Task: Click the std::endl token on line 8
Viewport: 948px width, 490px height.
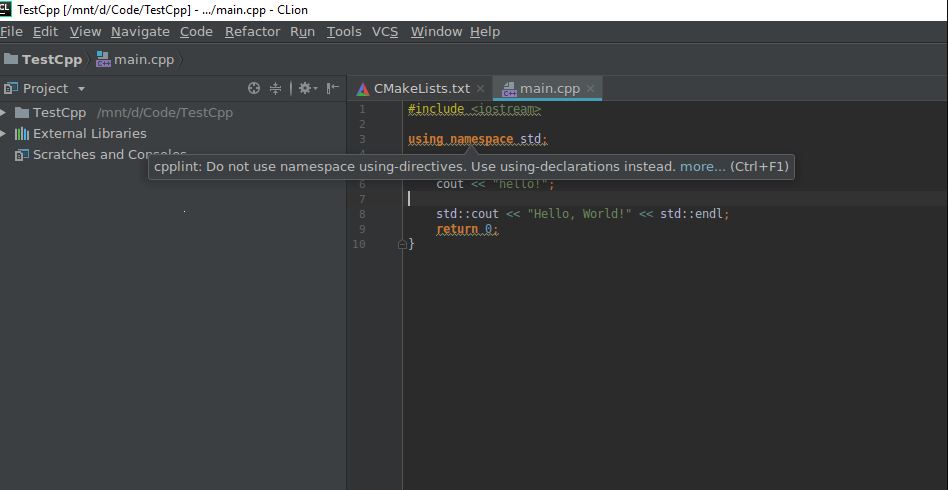Action: [692, 214]
